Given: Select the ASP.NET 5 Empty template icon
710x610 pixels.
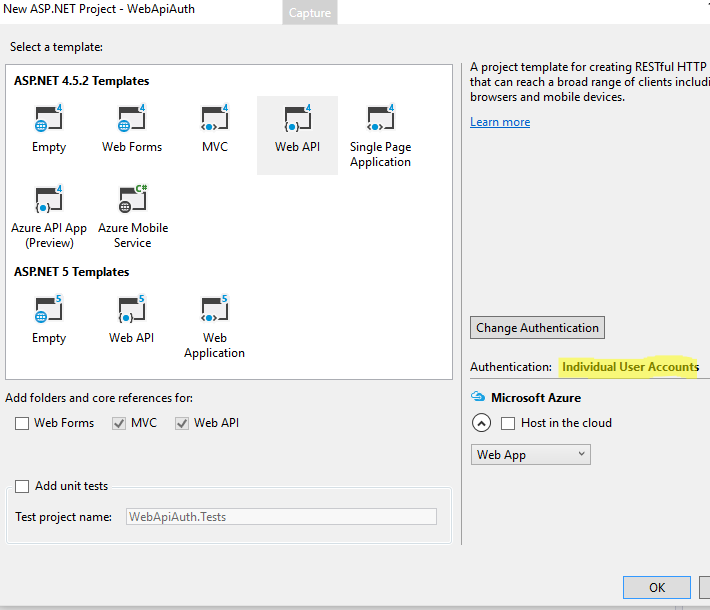Looking at the screenshot, I should (x=48, y=309).
